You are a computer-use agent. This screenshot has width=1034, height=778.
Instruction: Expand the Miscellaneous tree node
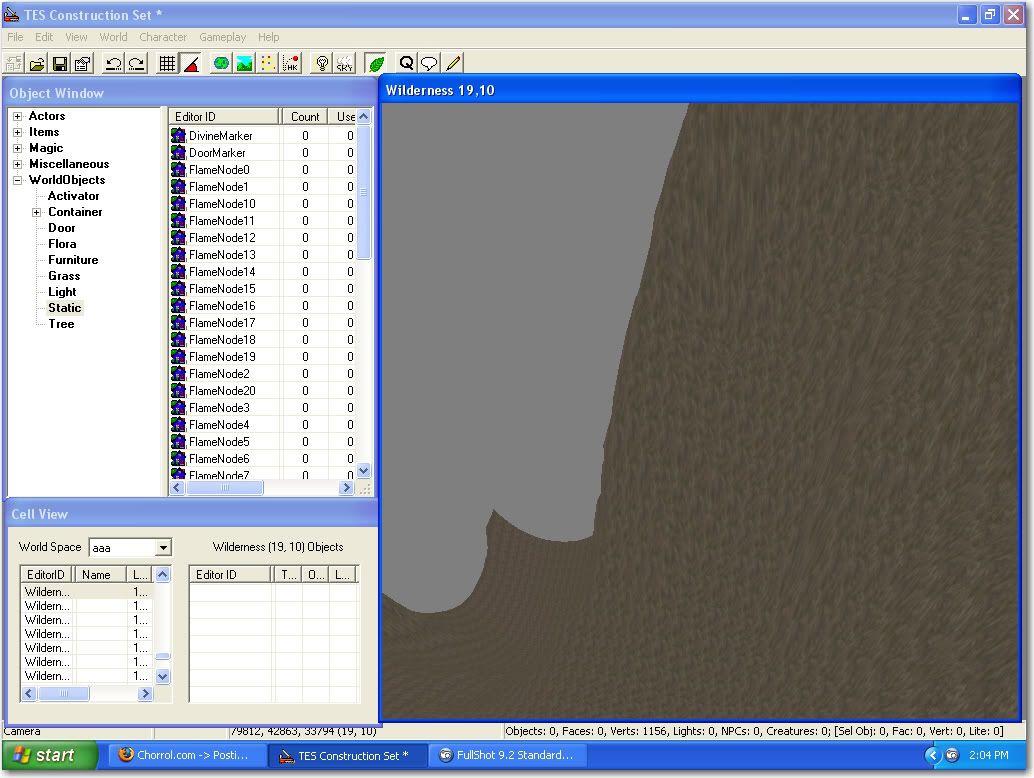(x=18, y=164)
